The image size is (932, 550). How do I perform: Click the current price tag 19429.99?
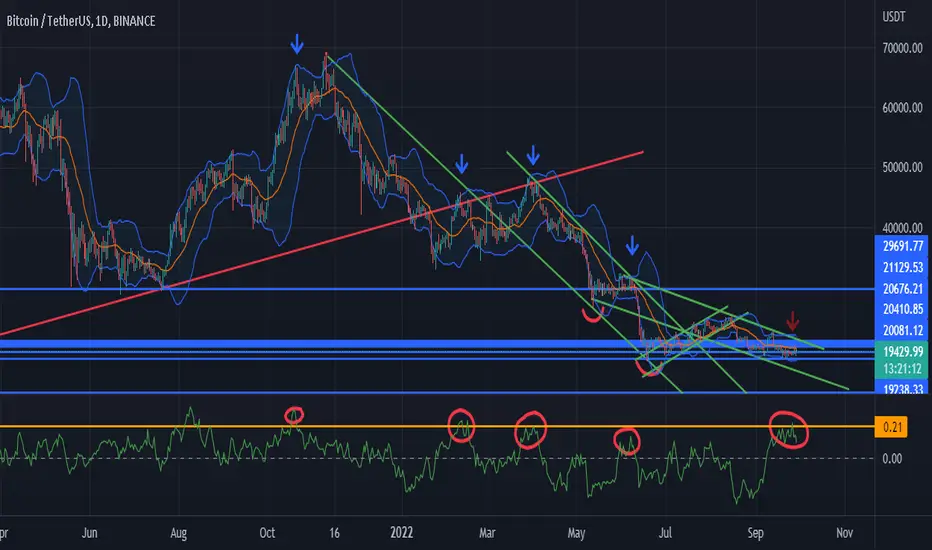coord(902,351)
